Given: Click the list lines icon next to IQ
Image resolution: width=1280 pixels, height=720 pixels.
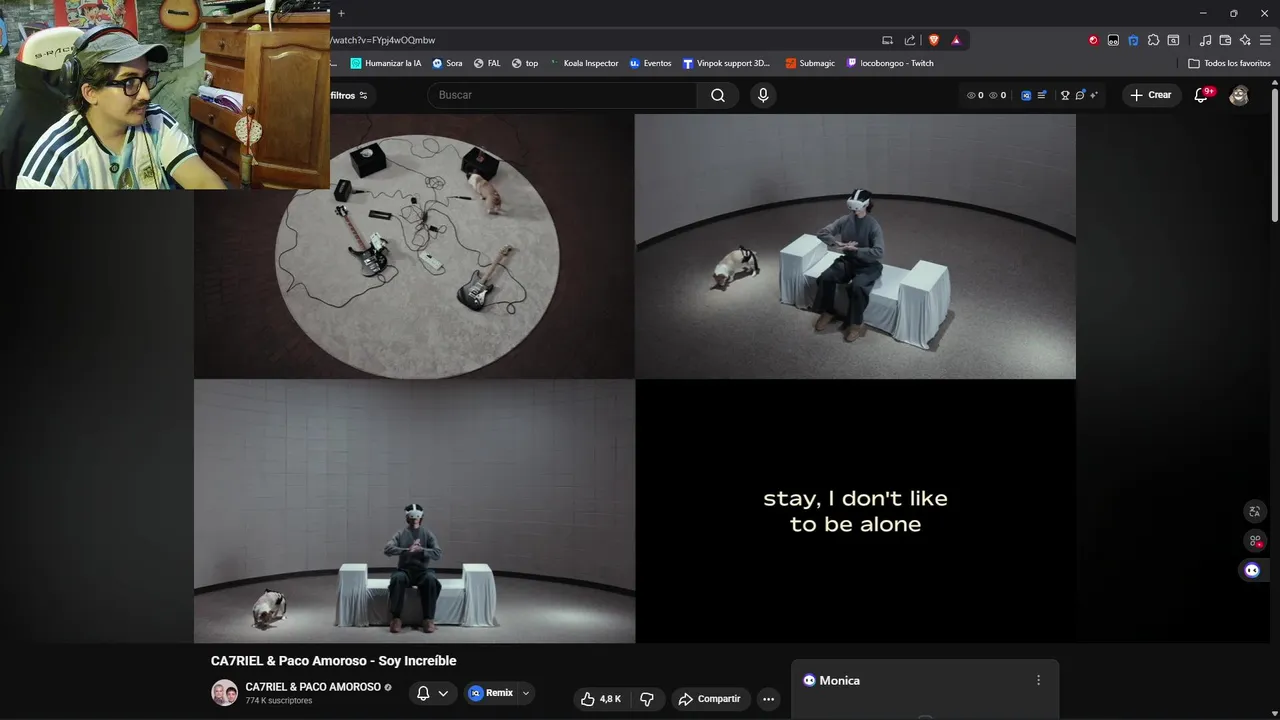Looking at the screenshot, I should point(1042,95).
